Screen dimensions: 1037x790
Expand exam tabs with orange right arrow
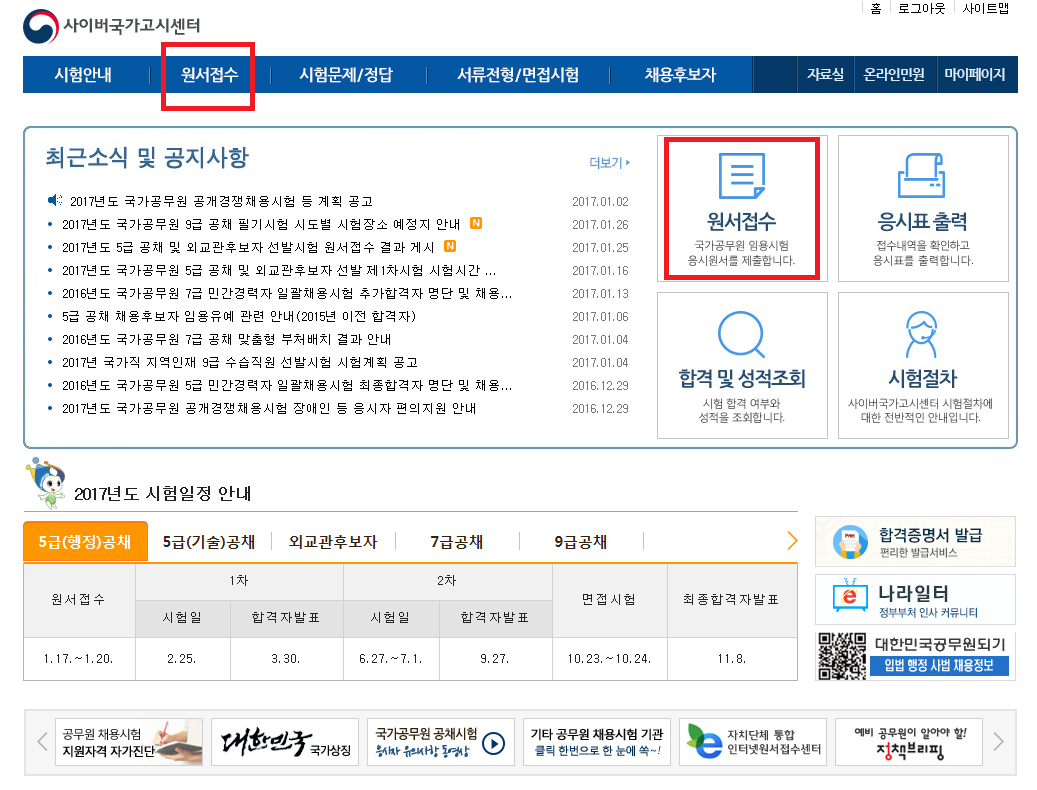[792, 541]
